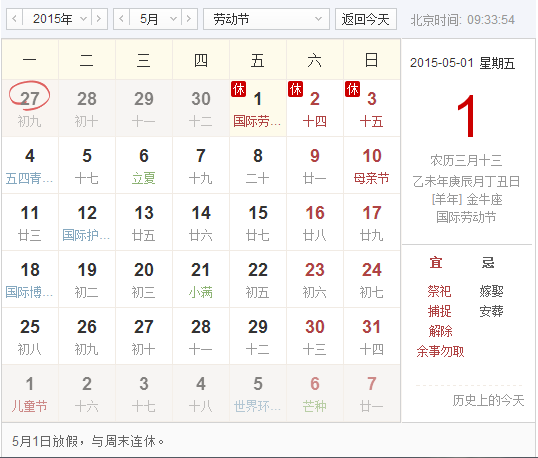The image size is (538, 458).
Task: Click the 休 holiday badge on May 3
Action: coord(352,89)
